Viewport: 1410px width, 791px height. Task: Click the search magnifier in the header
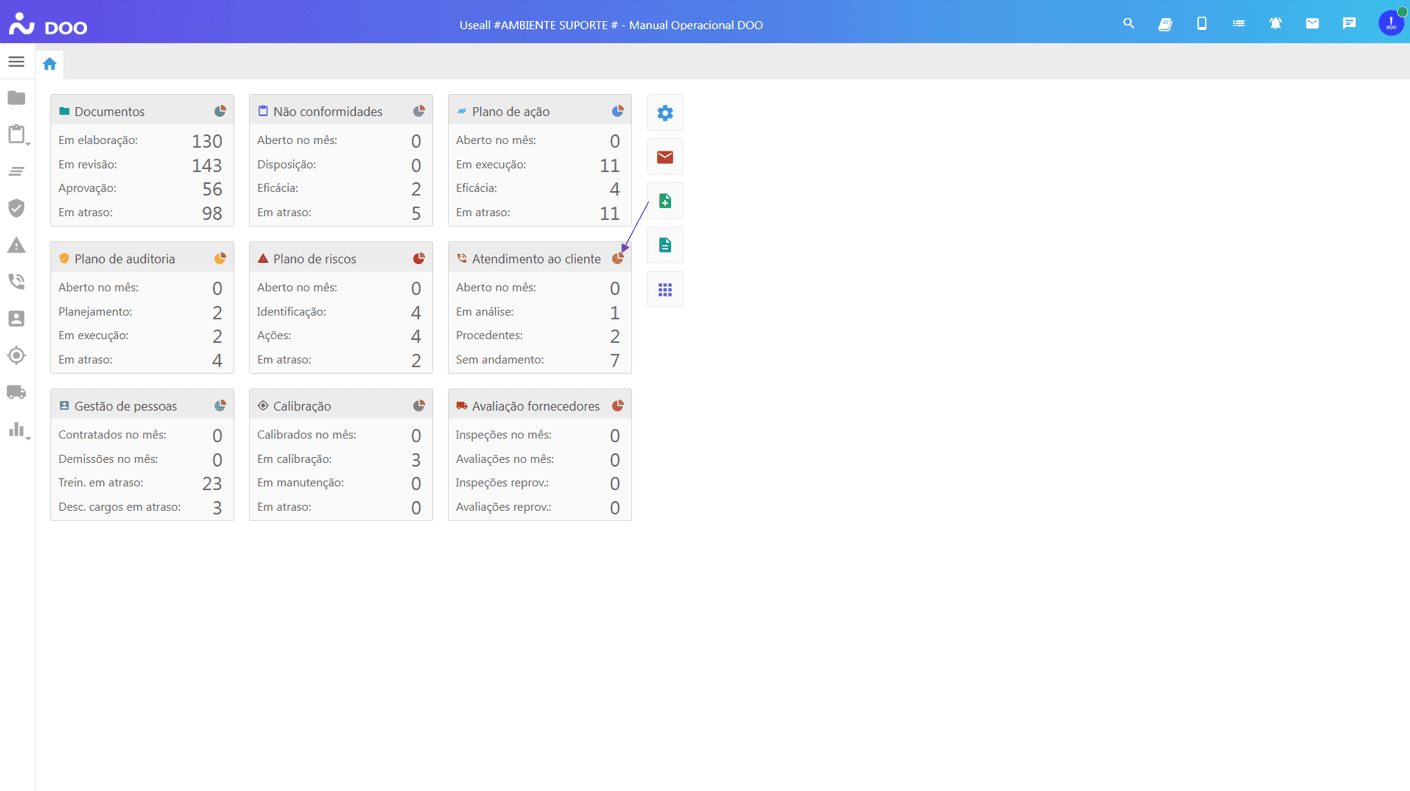(1128, 23)
